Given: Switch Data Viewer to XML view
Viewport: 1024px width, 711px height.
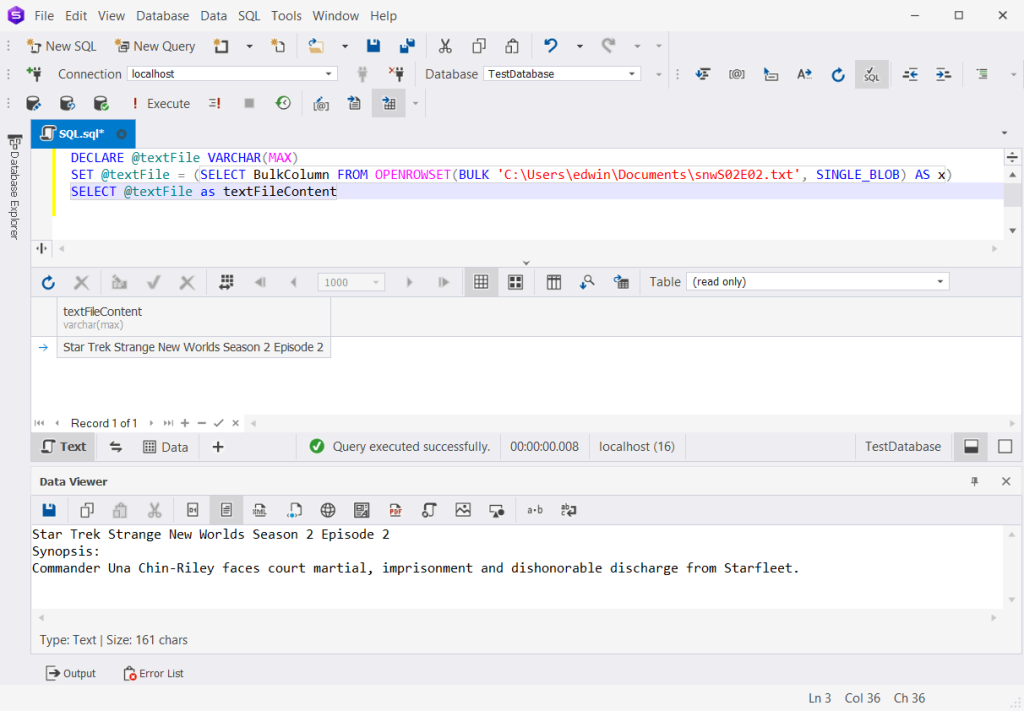Looking at the screenshot, I should [x=260, y=510].
